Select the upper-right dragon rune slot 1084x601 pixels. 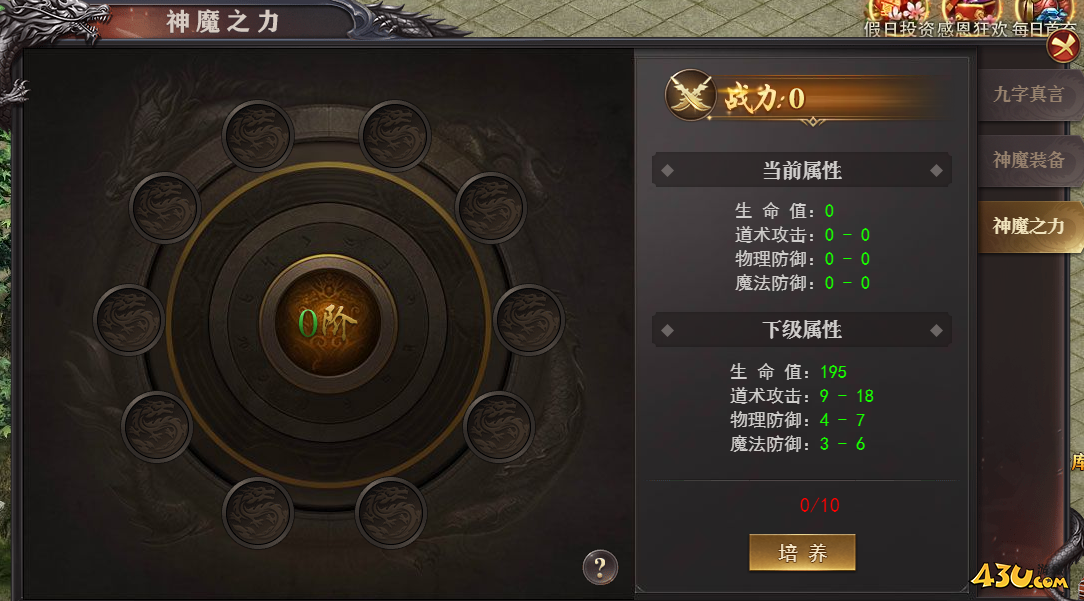(x=491, y=207)
